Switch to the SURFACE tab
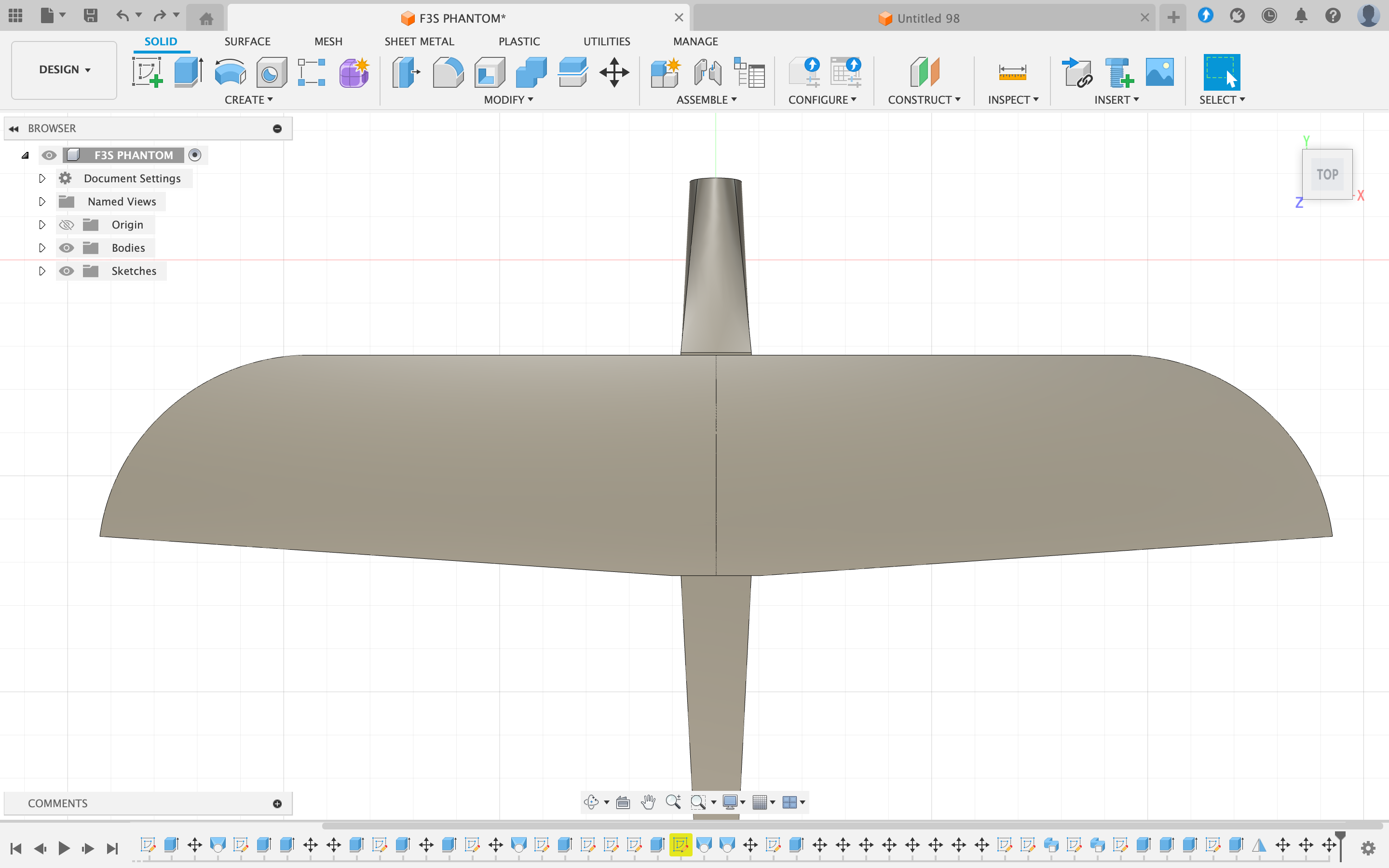This screenshot has width=1389, height=868. tap(247, 41)
